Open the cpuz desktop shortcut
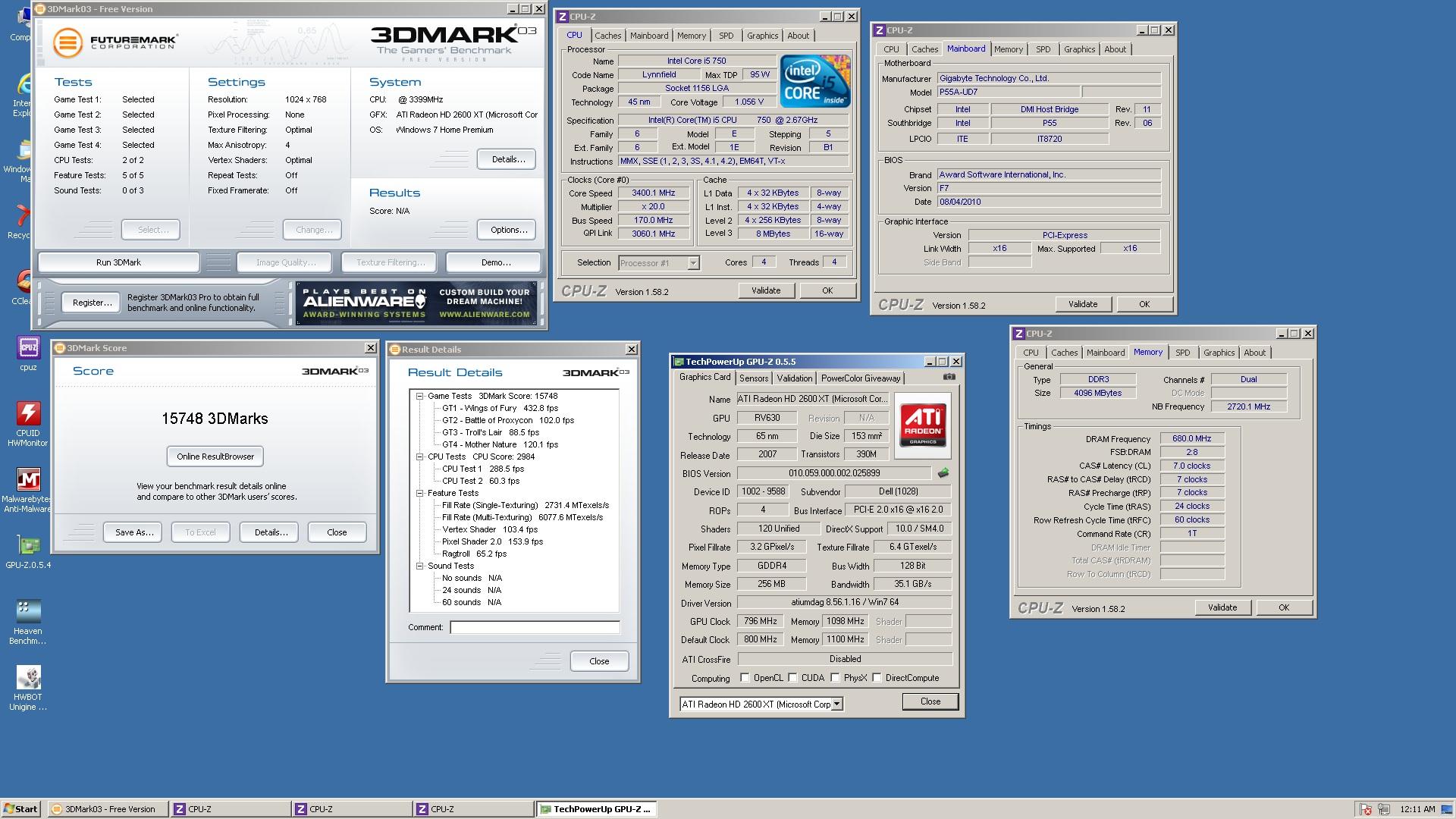This screenshot has height=819, width=1456. [x=28, y=354]
